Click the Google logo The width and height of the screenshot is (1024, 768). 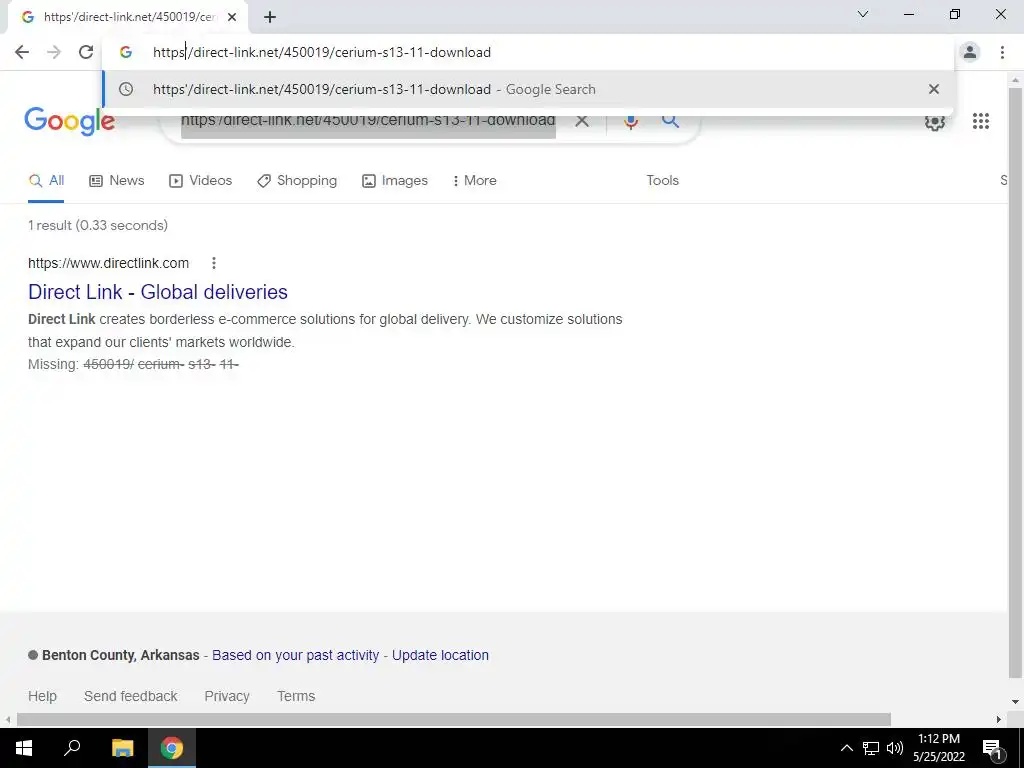[x=70, y=121]
